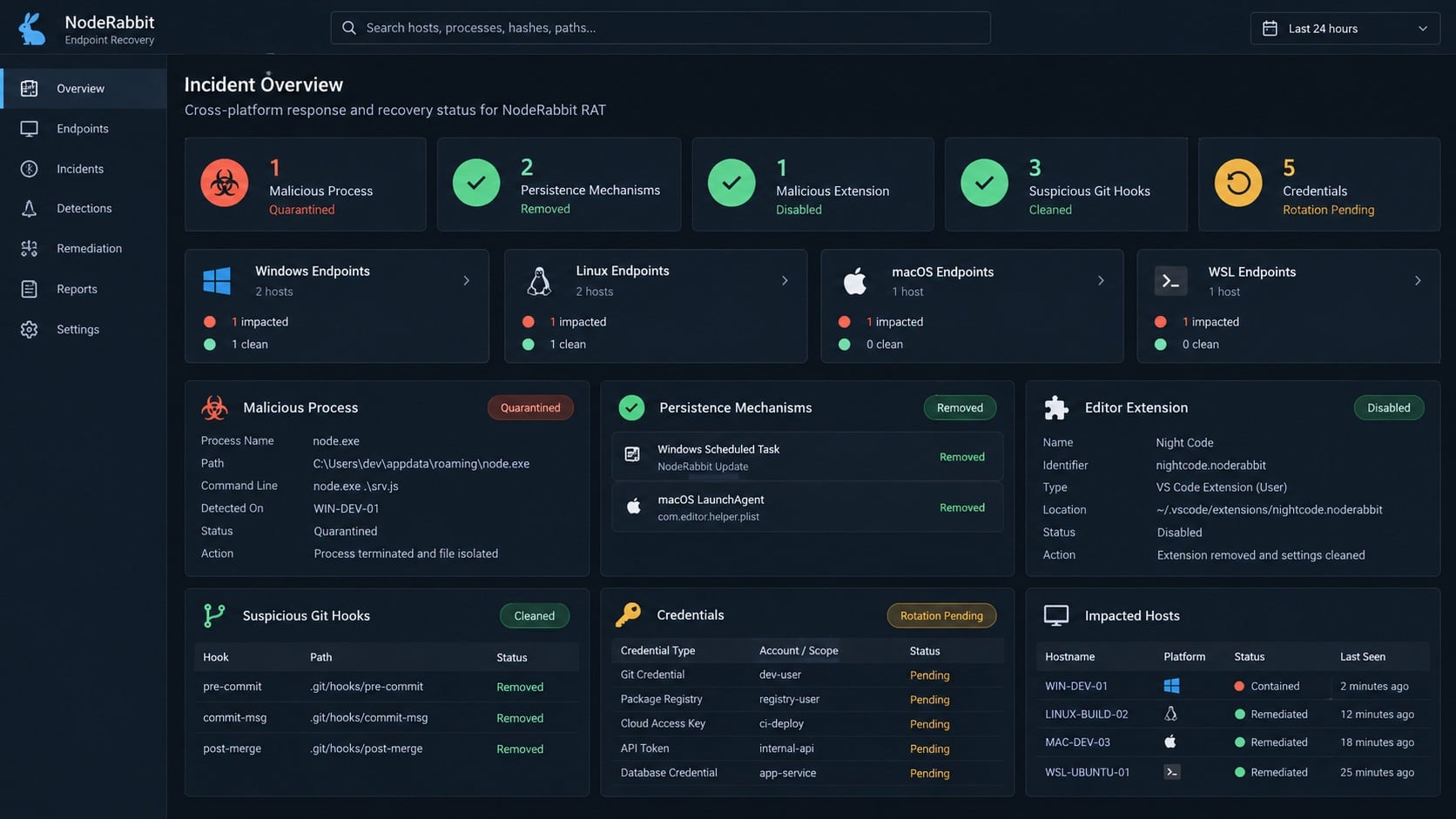Click the Settings gear sidebar icon

tap(29, 329)
